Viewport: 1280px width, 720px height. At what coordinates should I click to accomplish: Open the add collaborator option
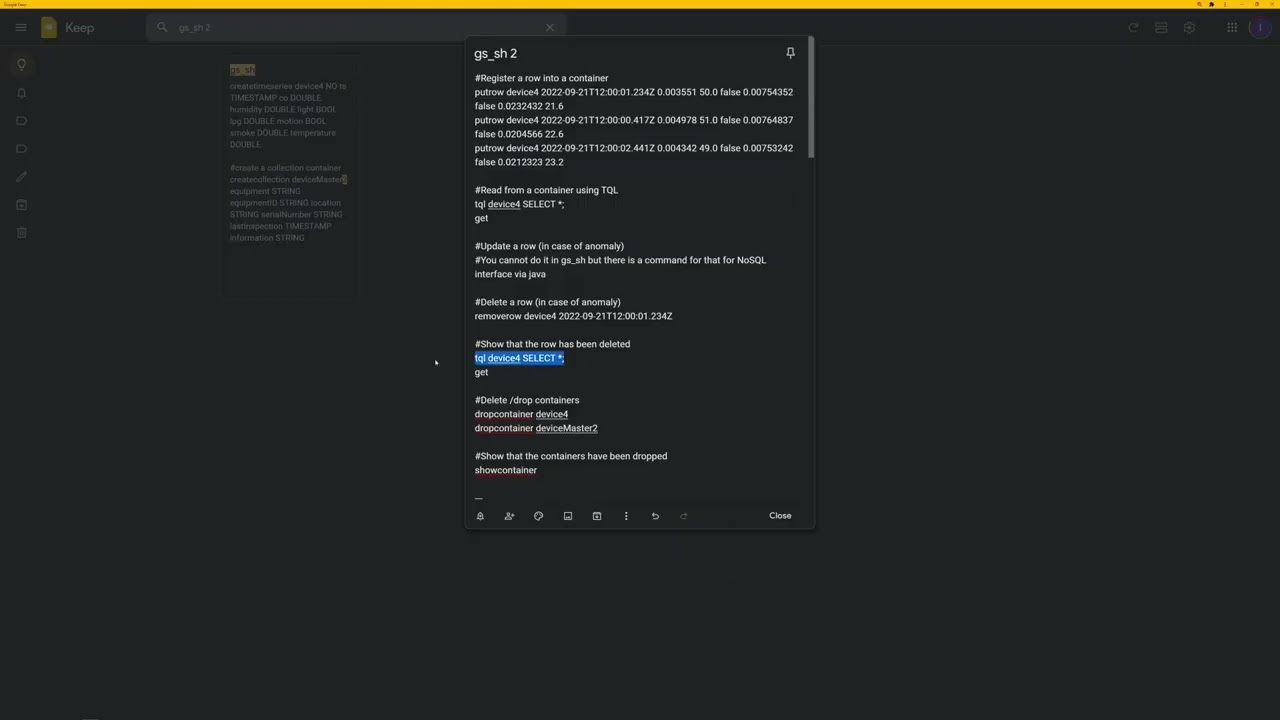click(509, 516)
